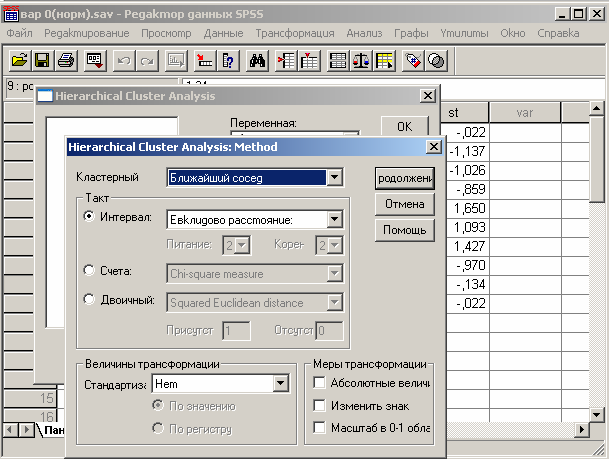Select the Интервал radio button
The image size is (609, 459).
(89, 216)
